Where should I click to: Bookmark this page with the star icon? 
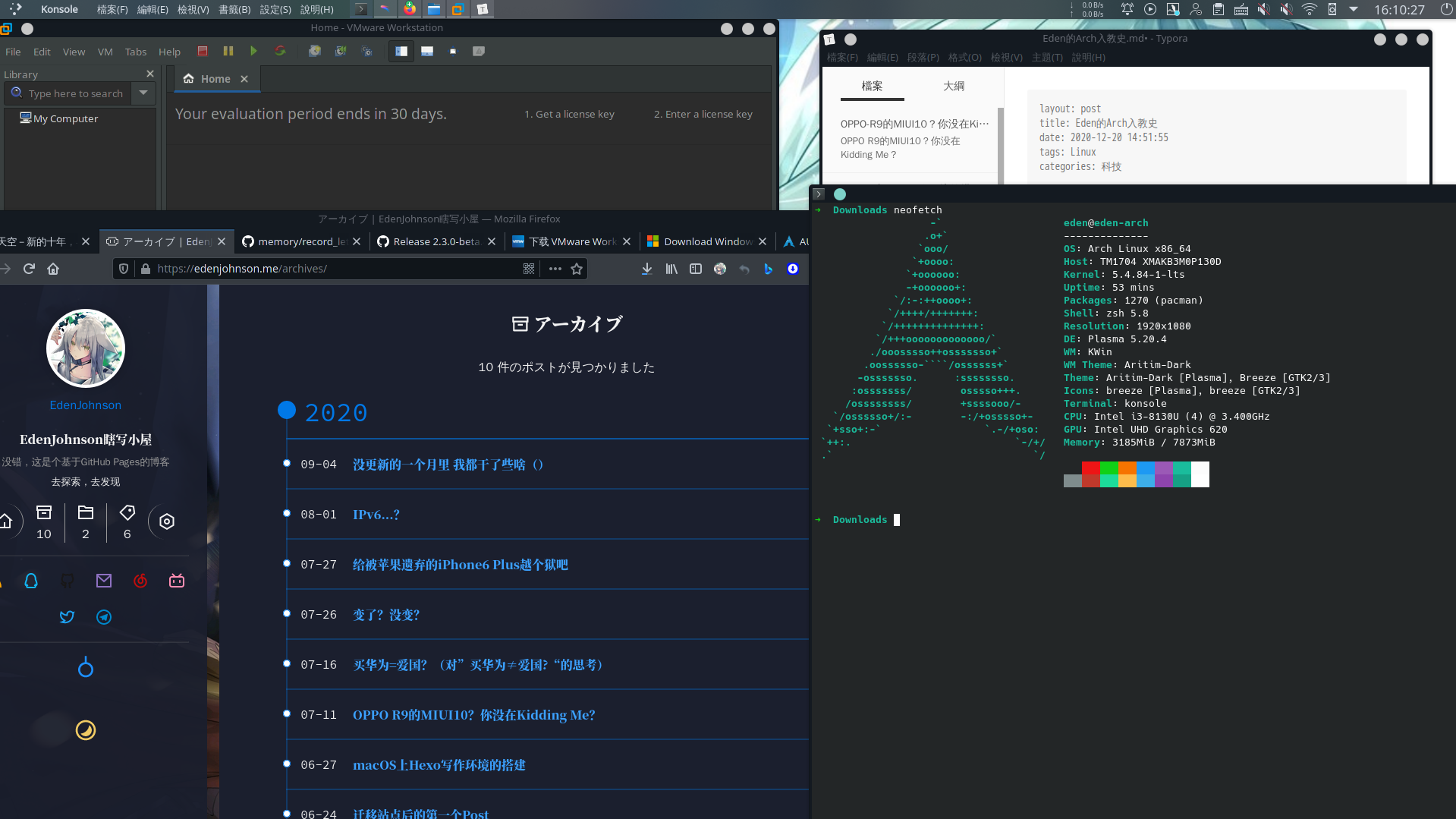click(x=577, y=269)
